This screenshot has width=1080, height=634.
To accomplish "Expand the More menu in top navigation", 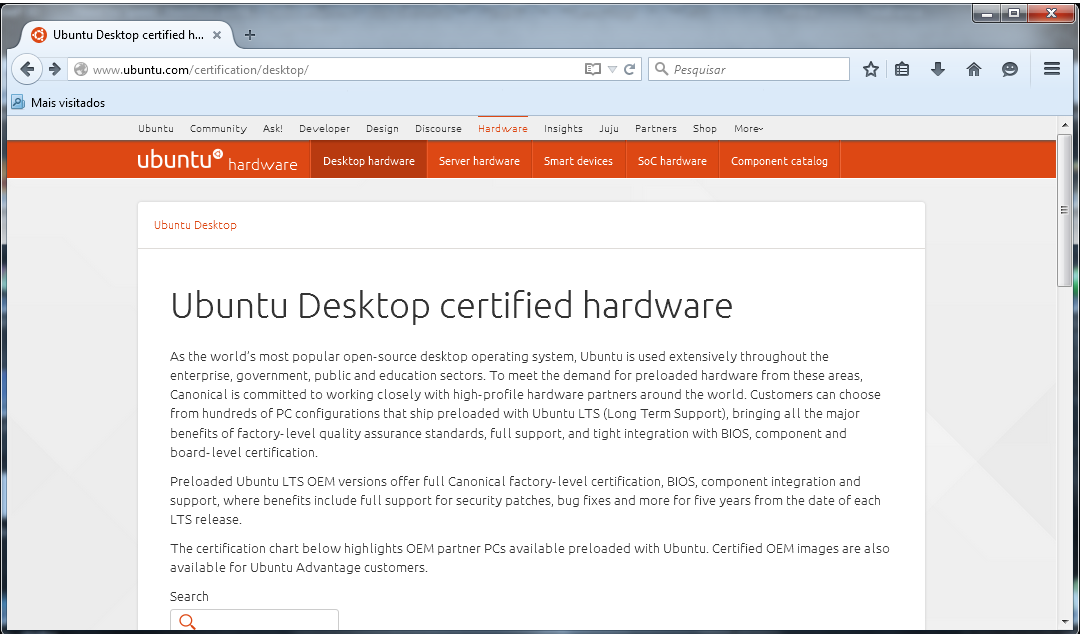I will coord(748,128).
